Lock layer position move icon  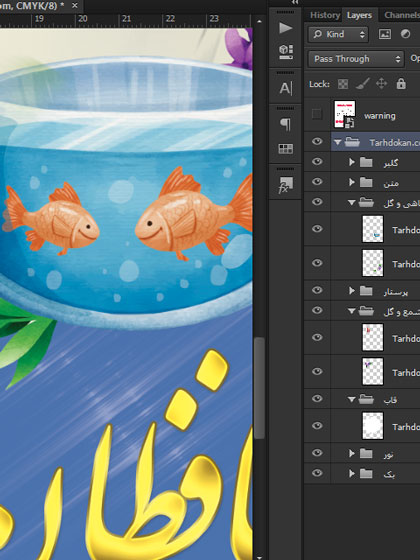381,84
